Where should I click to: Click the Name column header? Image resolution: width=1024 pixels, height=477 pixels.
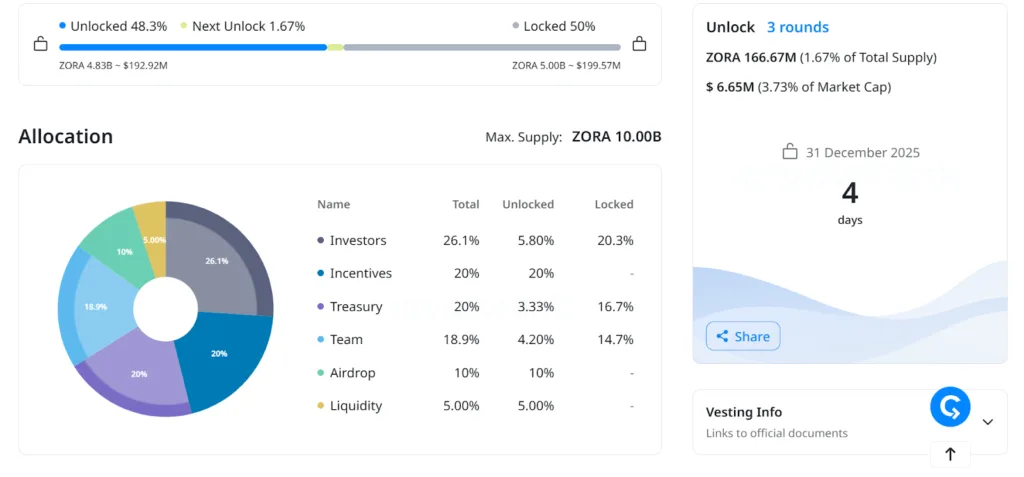click(x=334, y=205)
